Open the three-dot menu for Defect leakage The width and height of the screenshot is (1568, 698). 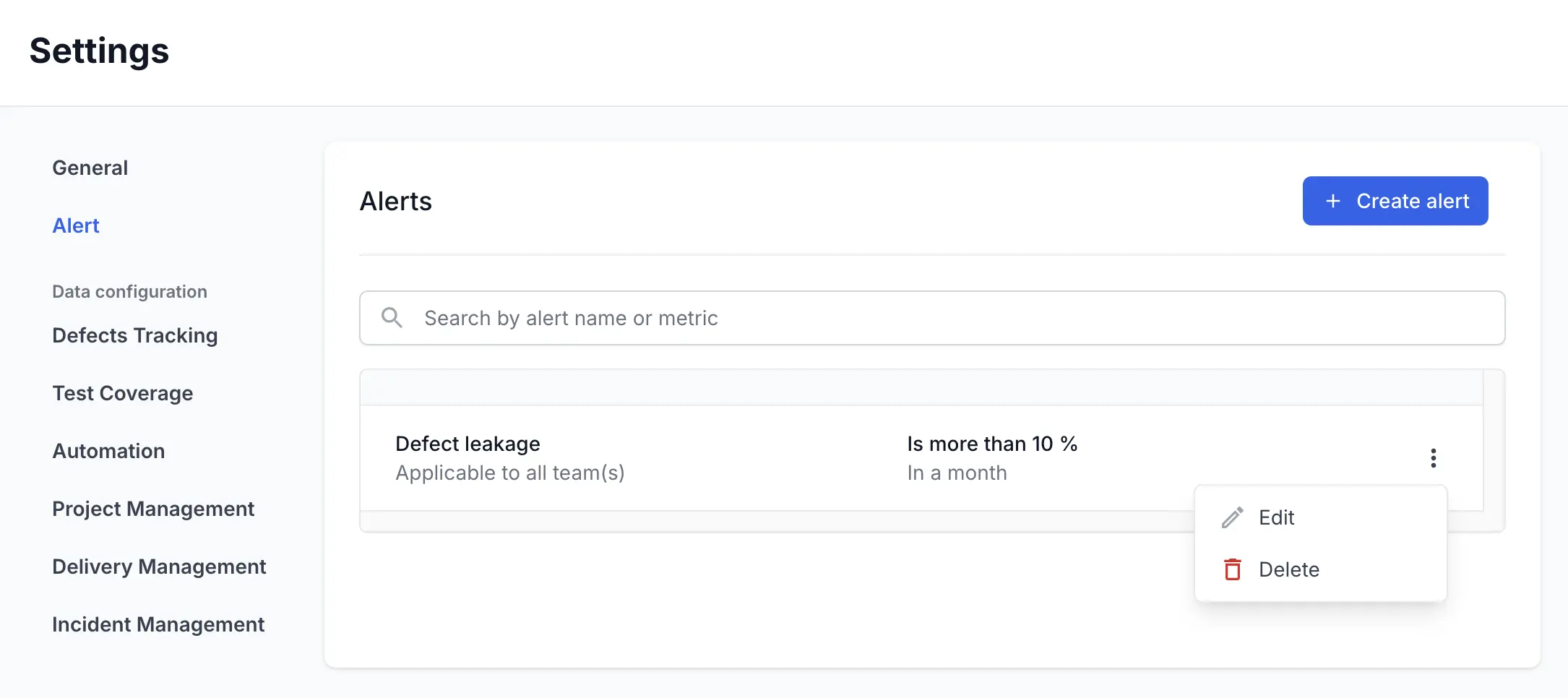[x=1433, y=458]
